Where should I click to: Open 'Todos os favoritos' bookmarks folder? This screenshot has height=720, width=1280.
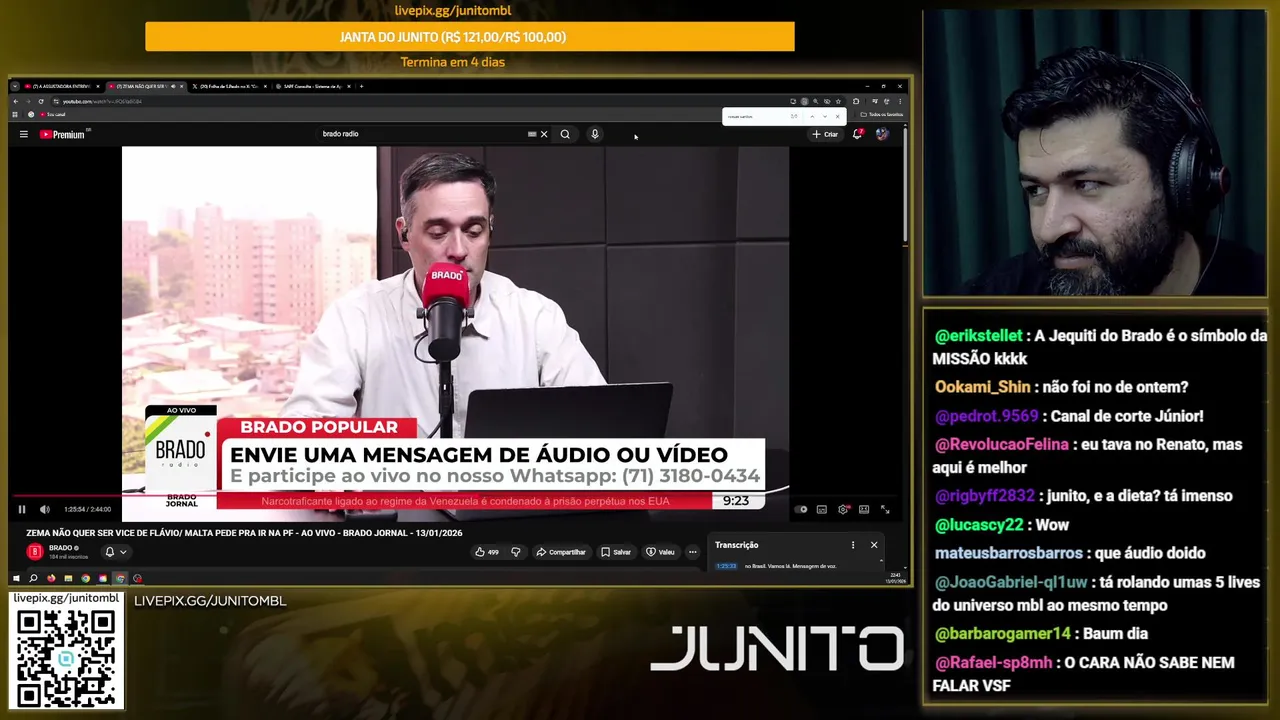882,114
